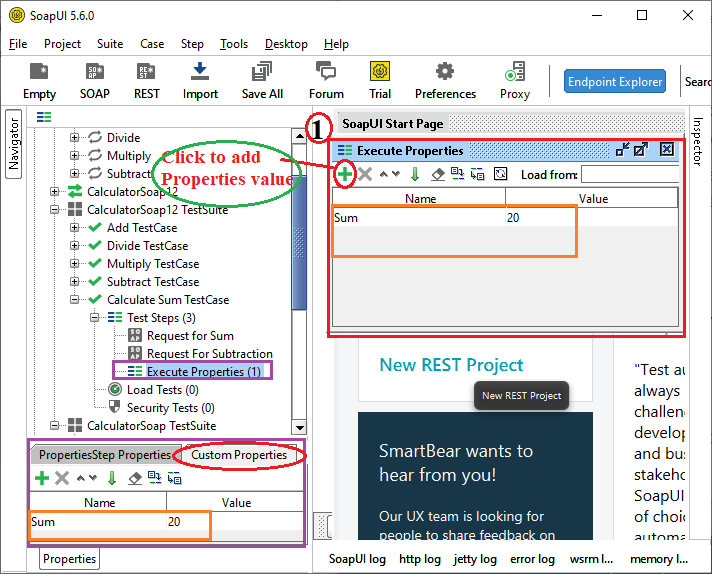Expand the Divide operation node

pos(74,137)
